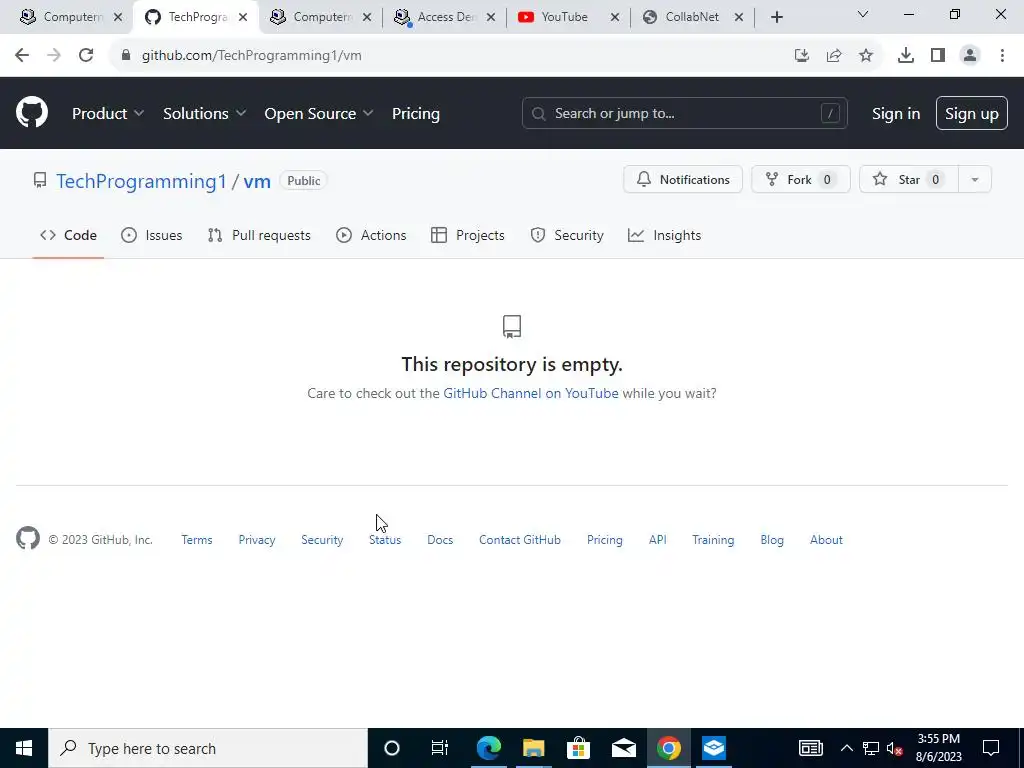Click the address bar URL
Screen dimensions: 1024x768
pos(251,56)
